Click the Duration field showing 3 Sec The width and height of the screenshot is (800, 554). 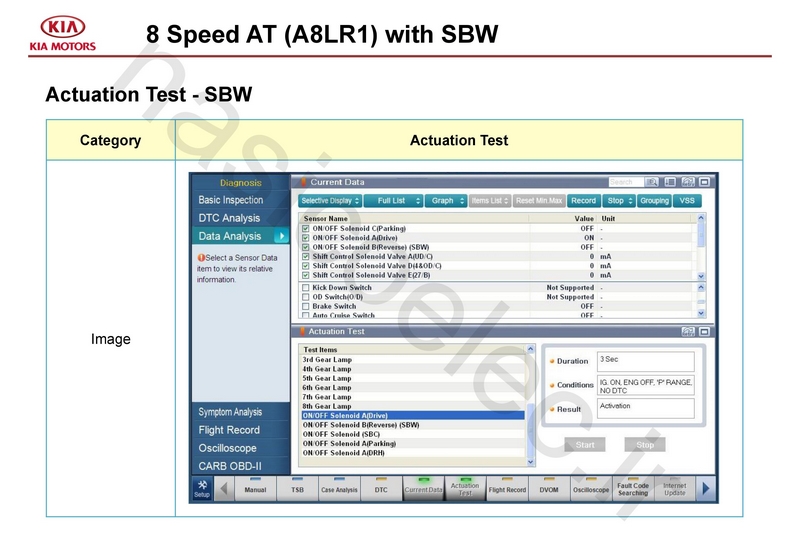click(x=645, y=361)
